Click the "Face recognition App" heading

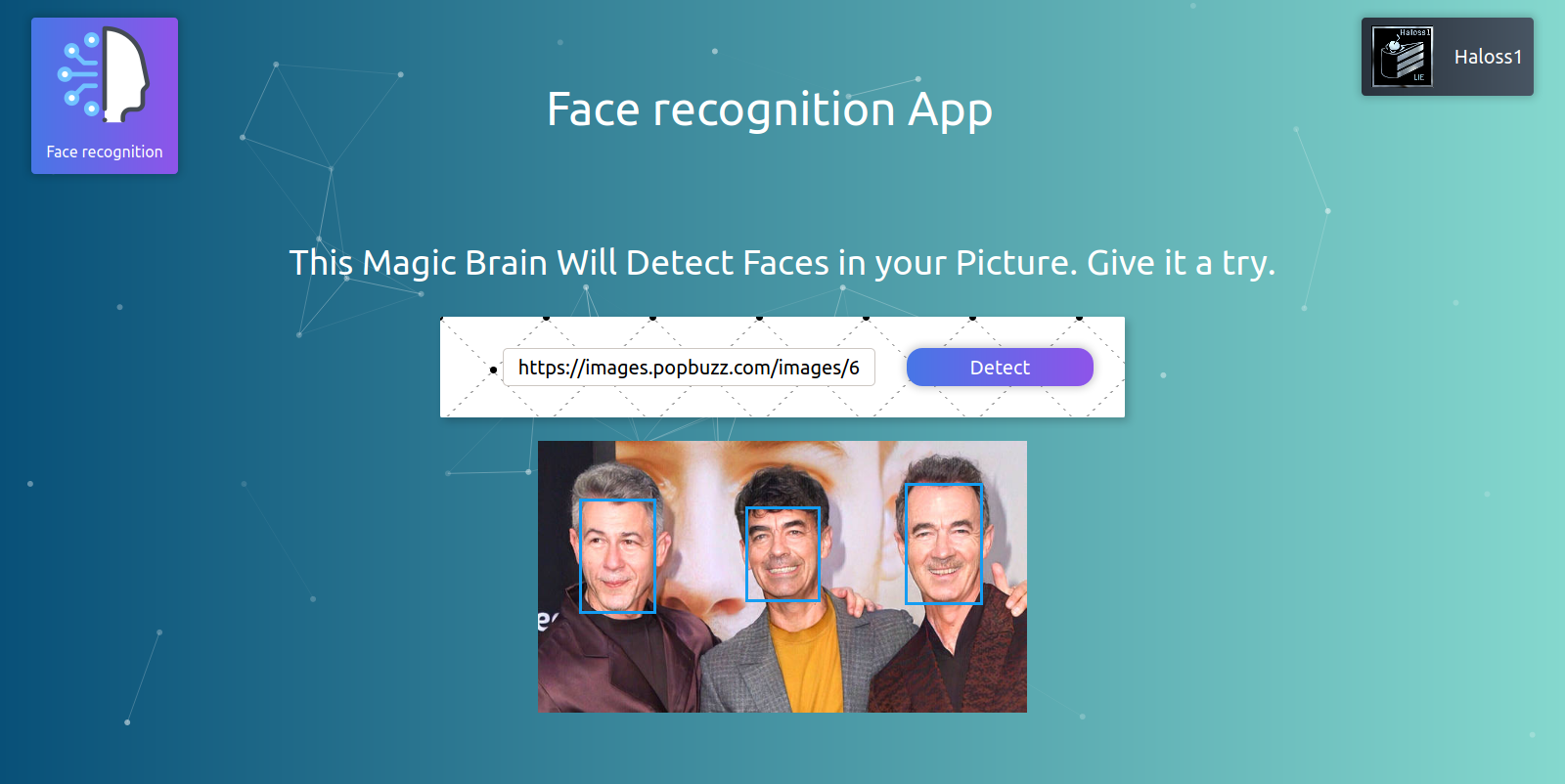tap(770, 109)
